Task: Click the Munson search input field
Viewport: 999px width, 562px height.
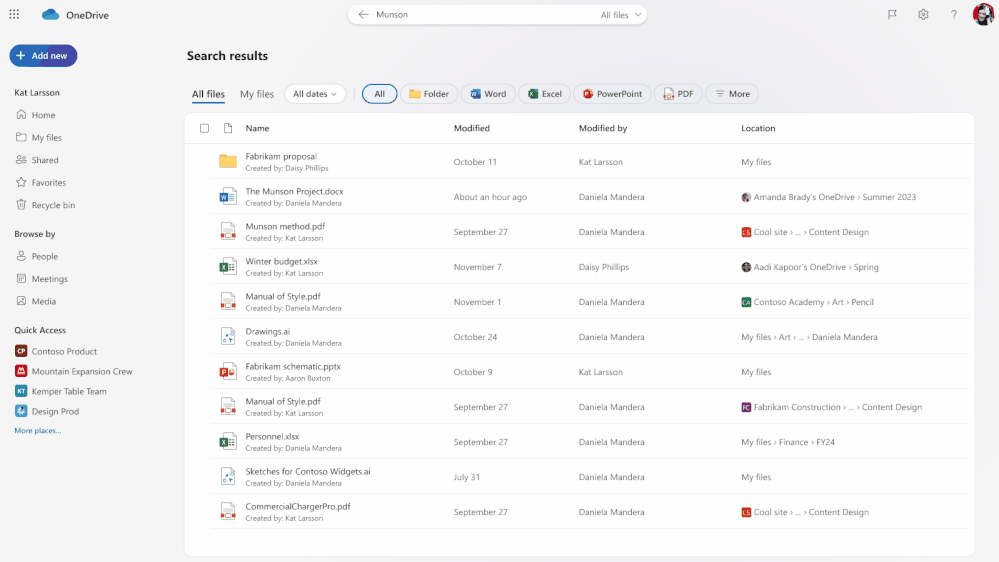Action: (480, 15)
